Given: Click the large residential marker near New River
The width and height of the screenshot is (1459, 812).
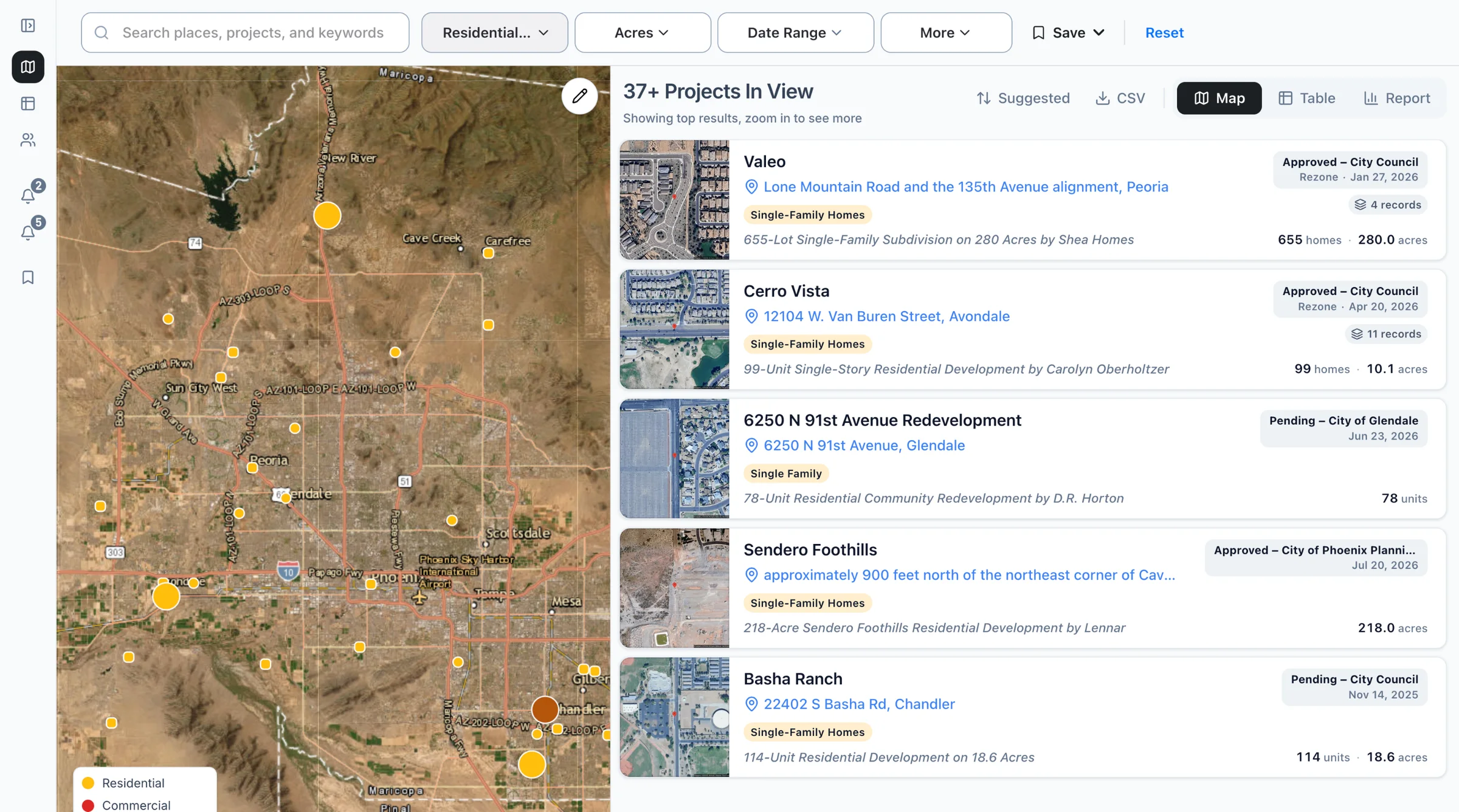Looking at the screenshot, I should [x=327, y=216].
